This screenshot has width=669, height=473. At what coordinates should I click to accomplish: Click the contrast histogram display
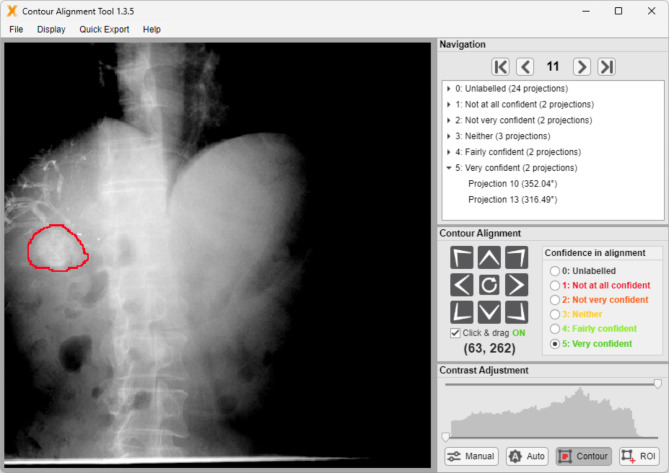pos(552,412)
